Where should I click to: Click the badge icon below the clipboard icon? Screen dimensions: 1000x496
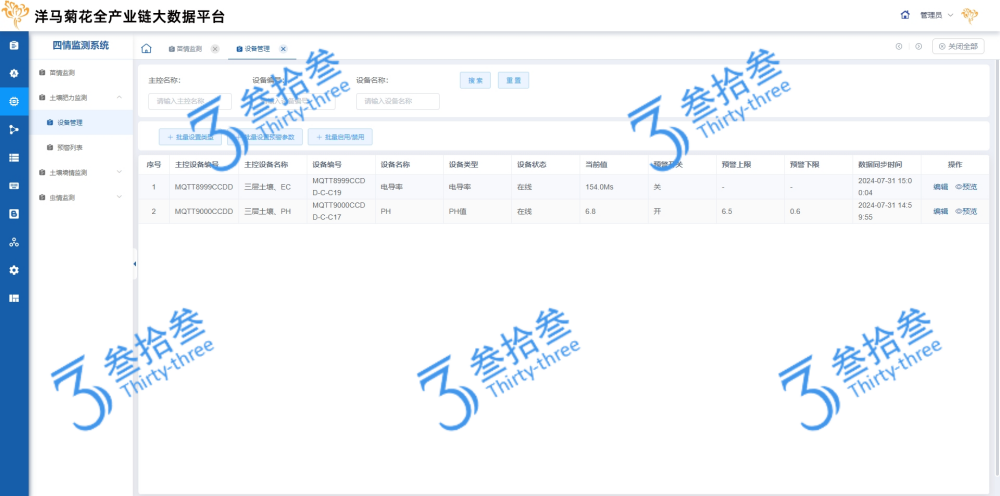click(14, 73)
